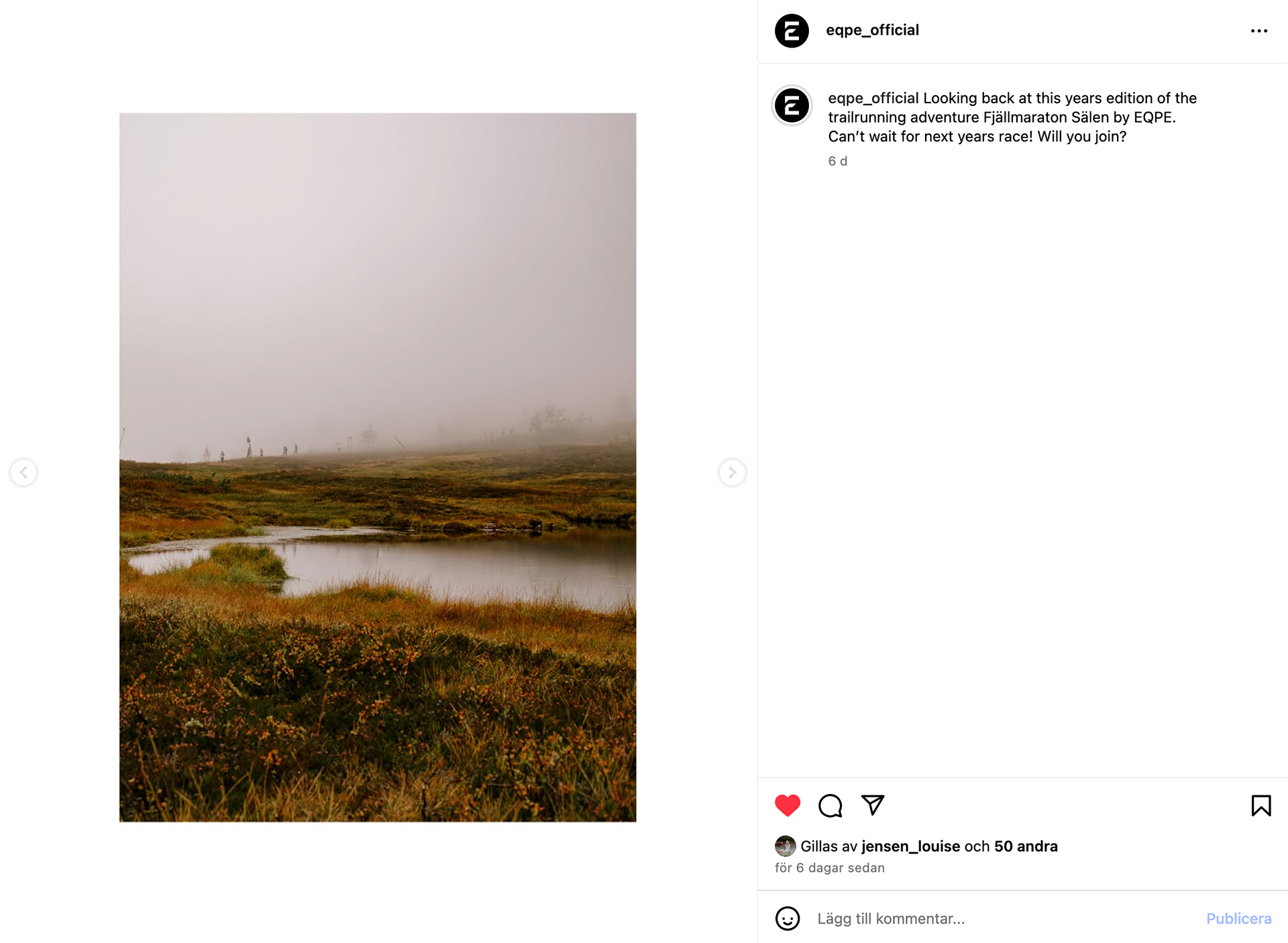Click the foggy marsh landscape photo
This screenshot has width=1288, height=943.
(378, 467)
